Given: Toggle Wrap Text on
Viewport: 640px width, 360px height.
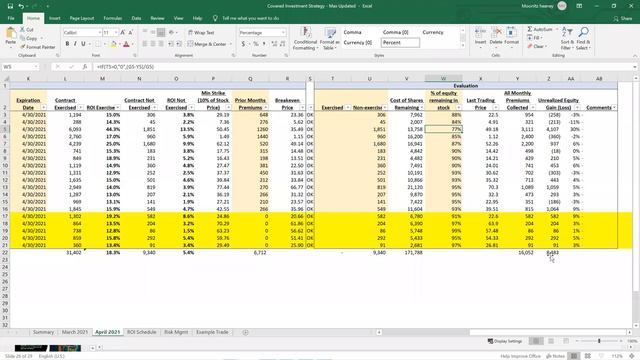Looking at the screenshot, I should point(201,33).
